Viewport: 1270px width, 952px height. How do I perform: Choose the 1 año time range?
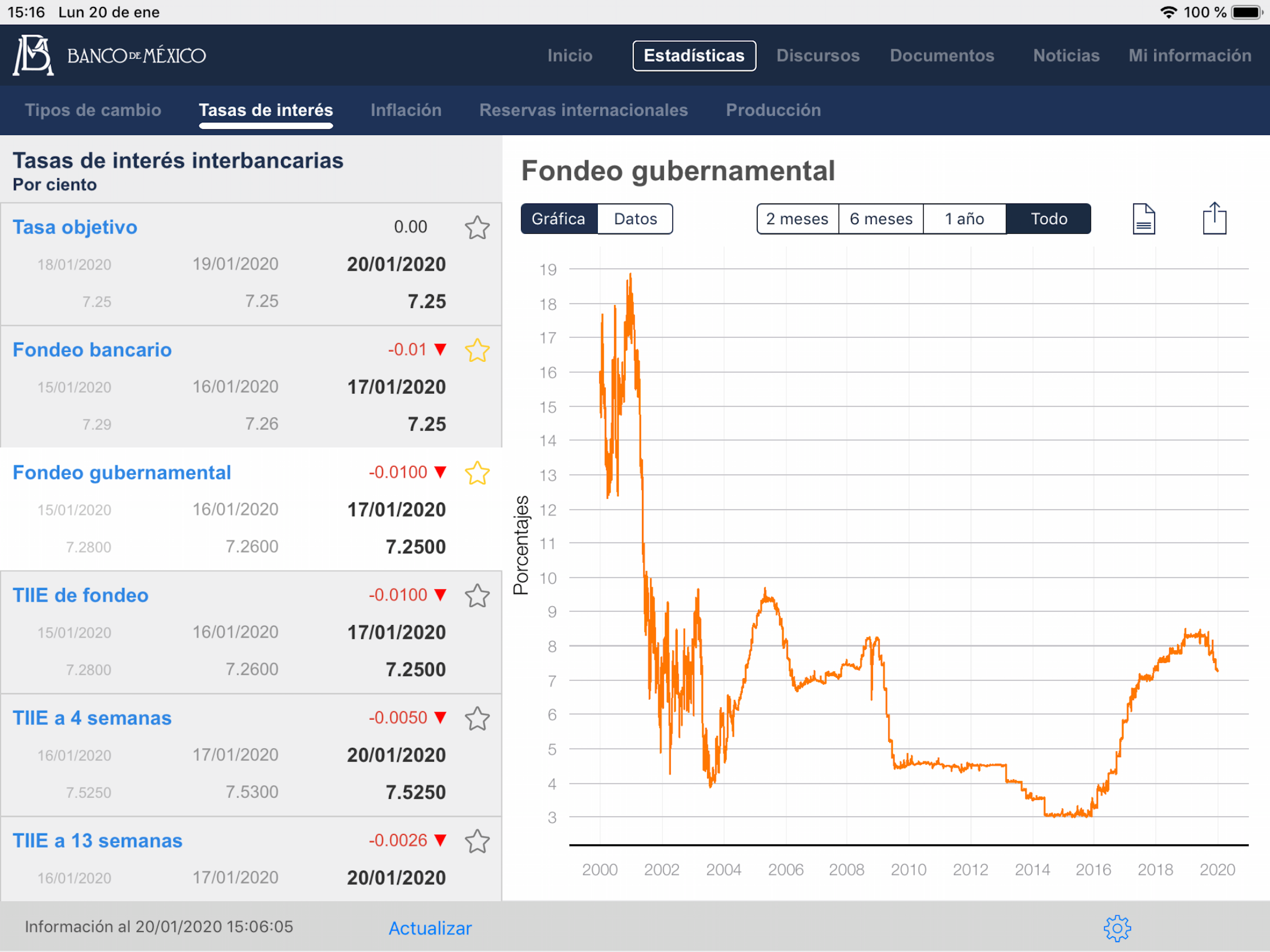tap(965, 219)
